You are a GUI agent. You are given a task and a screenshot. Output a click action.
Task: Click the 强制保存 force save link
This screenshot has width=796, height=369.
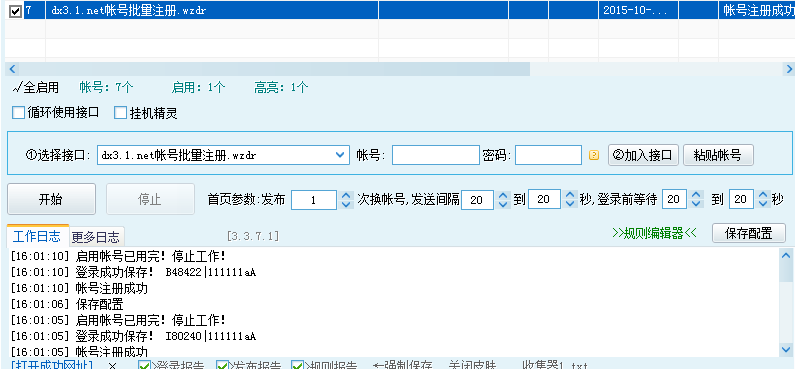pyautogui.click(x=402, y=365)
